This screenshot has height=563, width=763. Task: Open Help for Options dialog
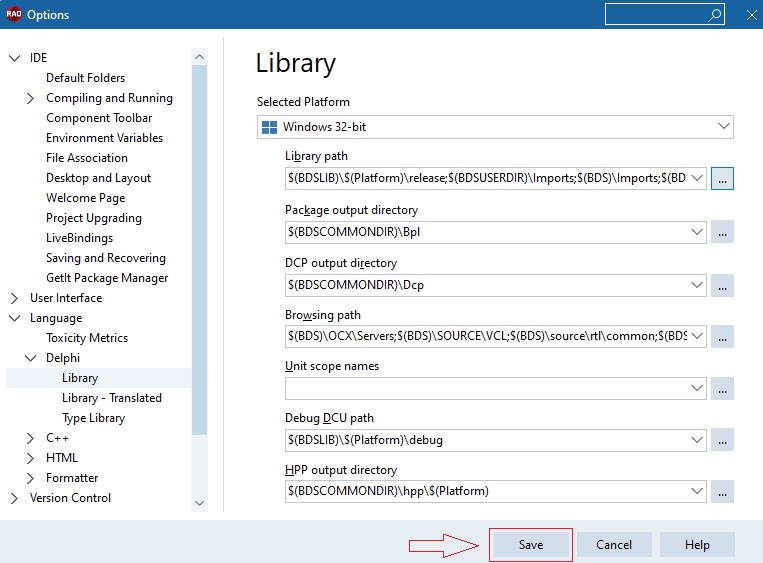click(697, 545)
